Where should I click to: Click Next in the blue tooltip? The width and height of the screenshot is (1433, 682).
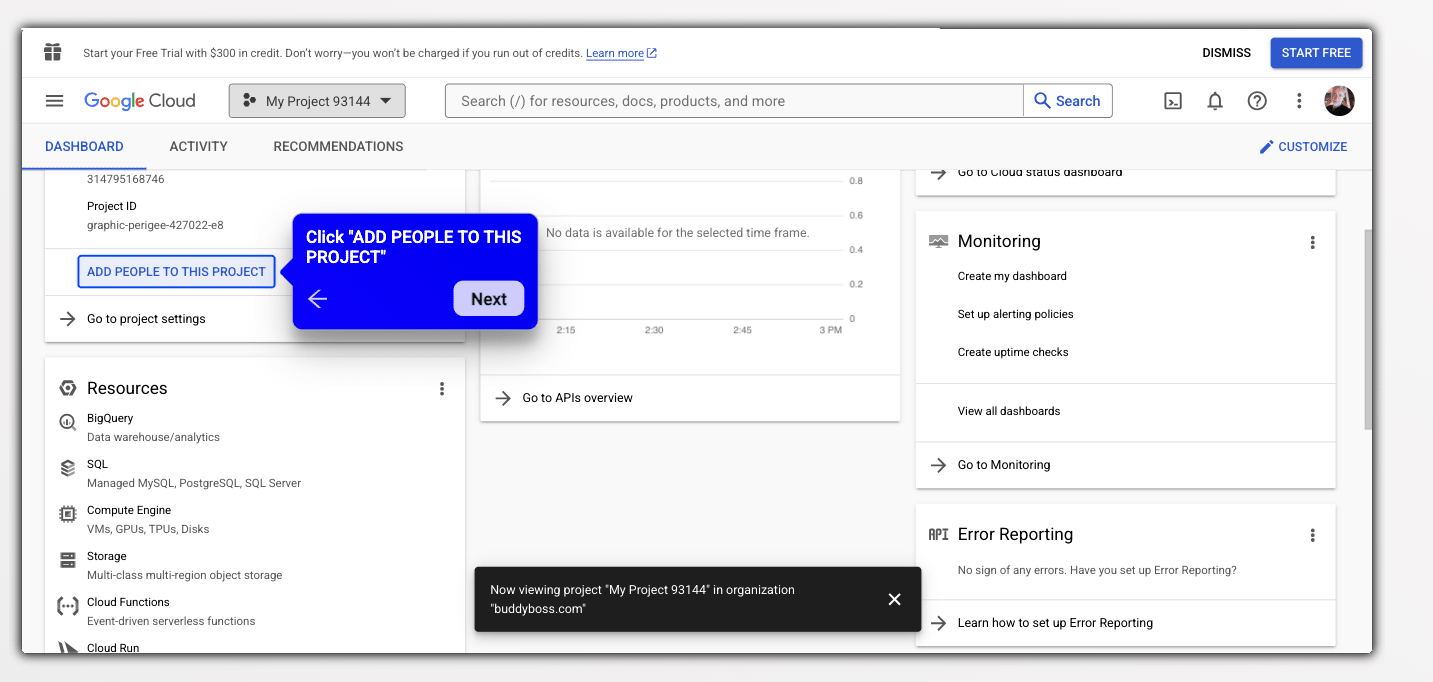[x=489, y=299]
